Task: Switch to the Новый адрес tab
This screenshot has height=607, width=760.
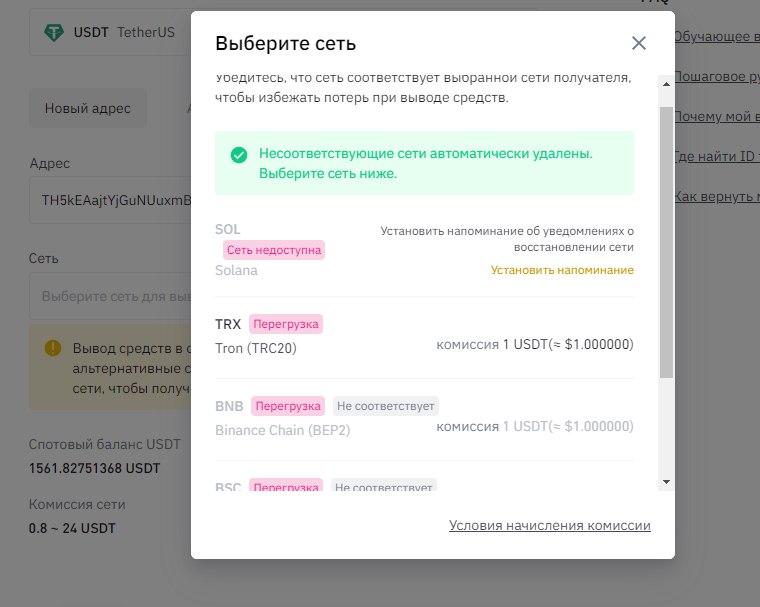Action: (x=88, y=108)
